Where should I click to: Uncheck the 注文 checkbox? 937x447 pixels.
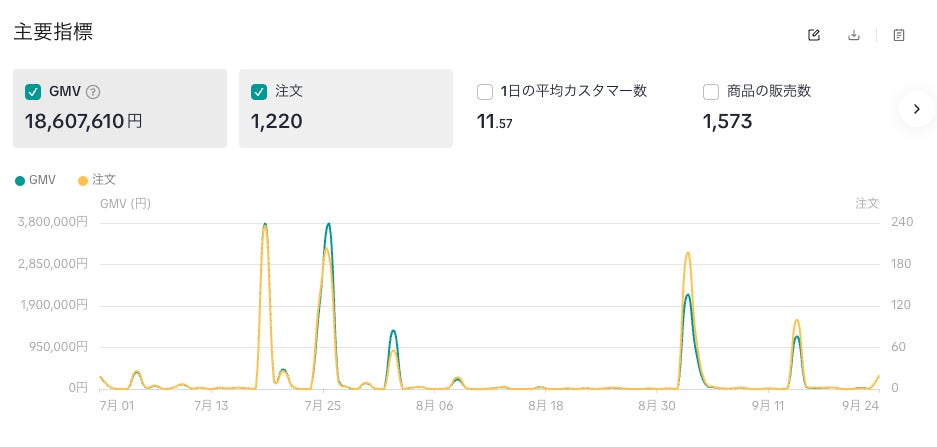(259, 92)
